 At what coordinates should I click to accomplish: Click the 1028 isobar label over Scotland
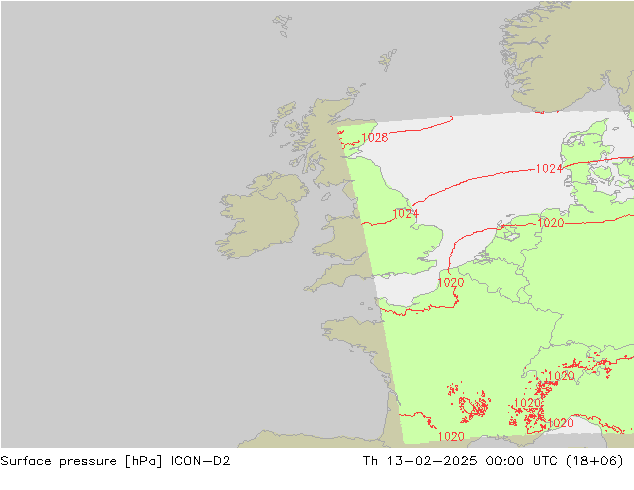tap(375, 138)
